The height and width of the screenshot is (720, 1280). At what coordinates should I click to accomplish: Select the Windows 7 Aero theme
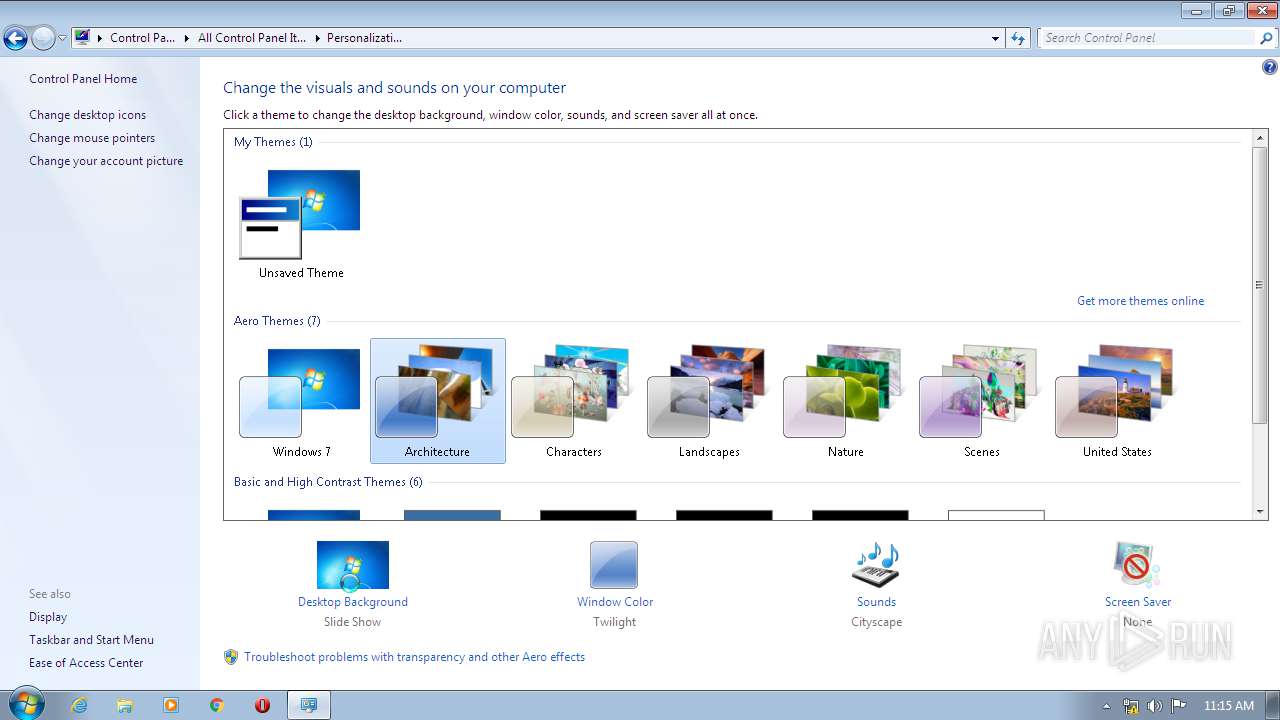[x=301, y=401]
